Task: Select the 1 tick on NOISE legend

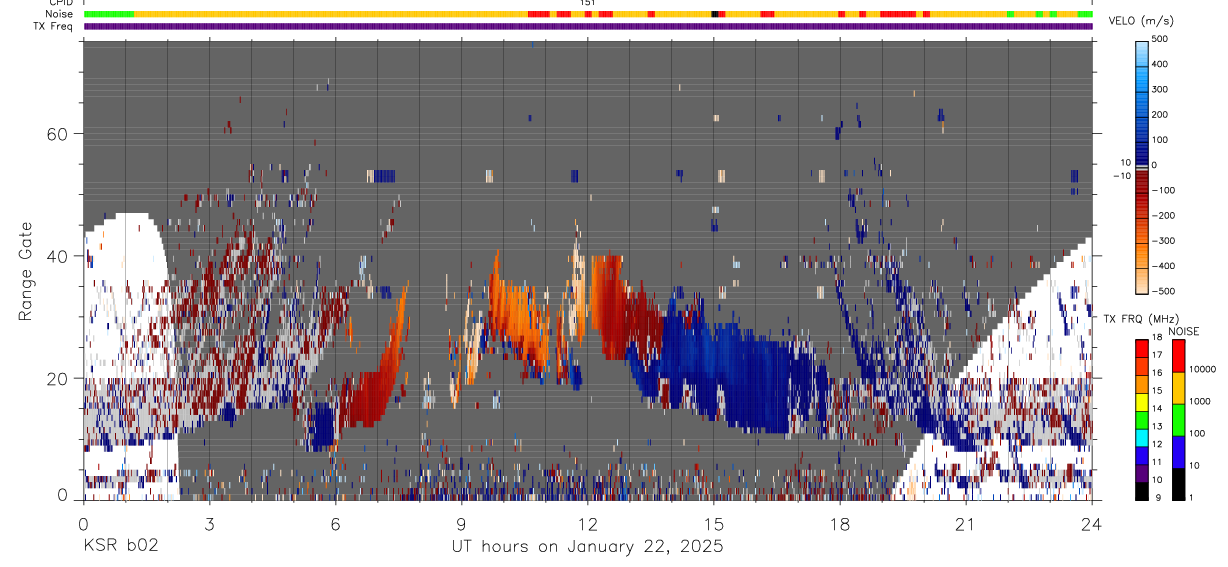Action: (x=1190, y=497)
